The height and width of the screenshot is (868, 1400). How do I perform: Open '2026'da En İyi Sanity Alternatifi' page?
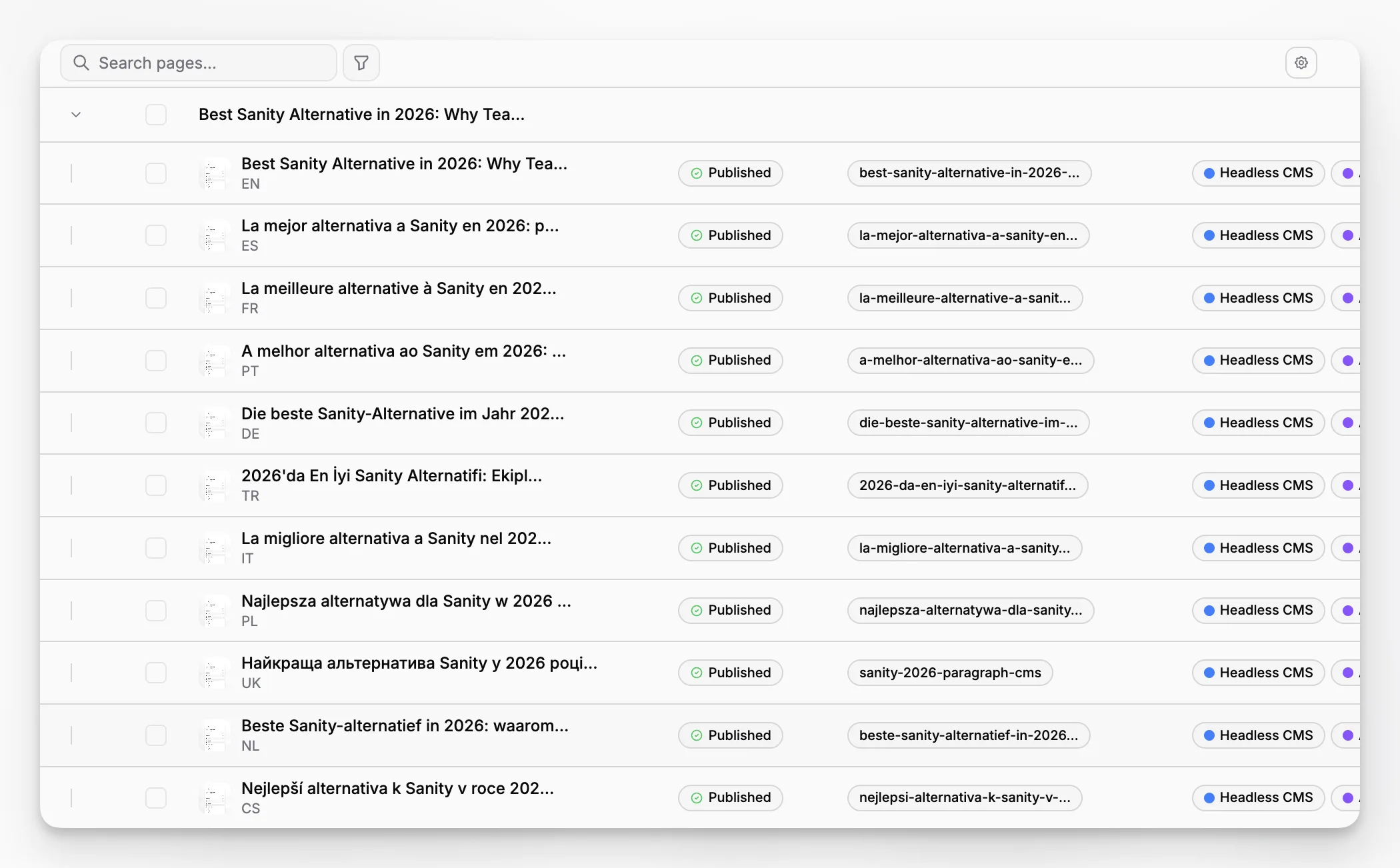pos(391,476)
